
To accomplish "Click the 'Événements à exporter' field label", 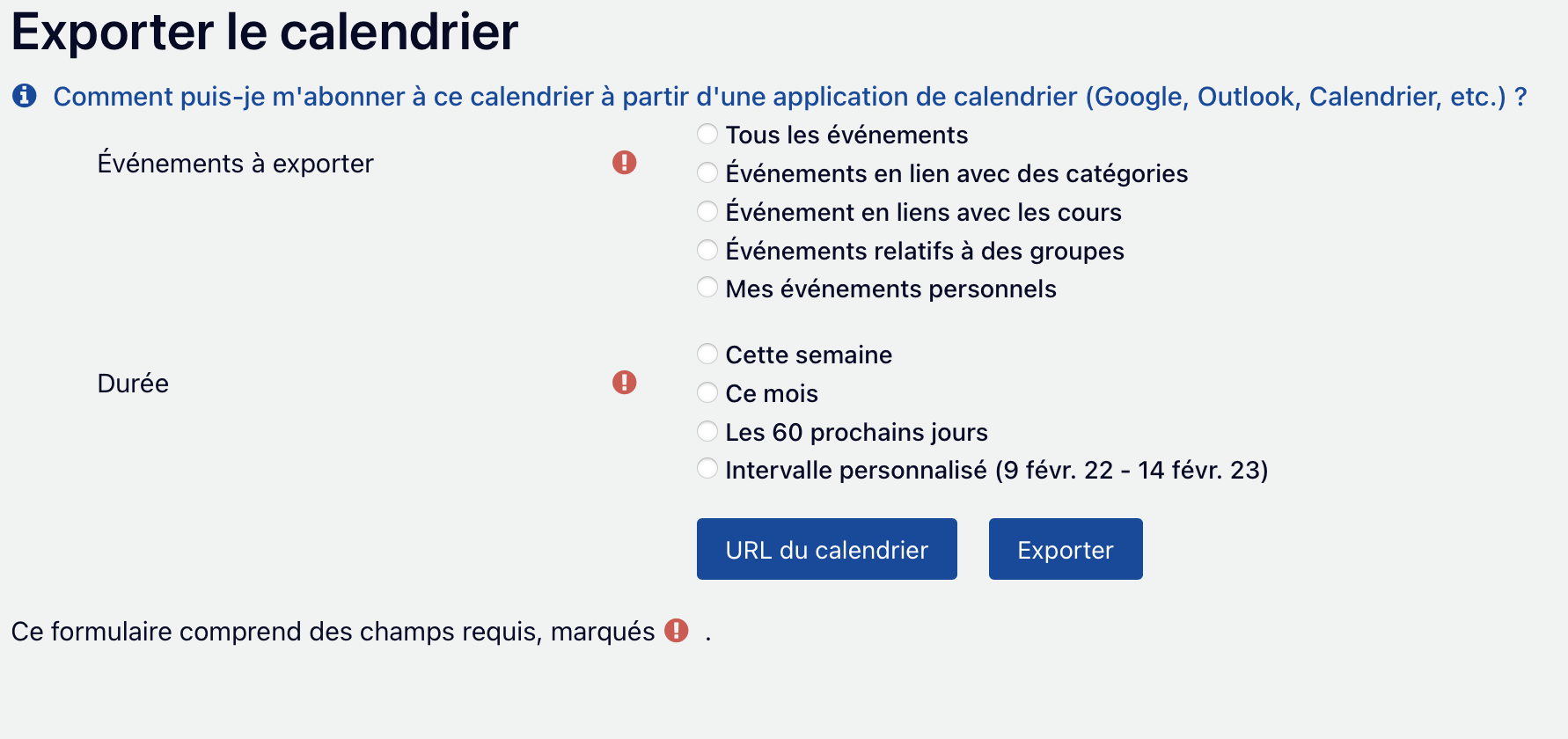I will click(x=235, y=164).
